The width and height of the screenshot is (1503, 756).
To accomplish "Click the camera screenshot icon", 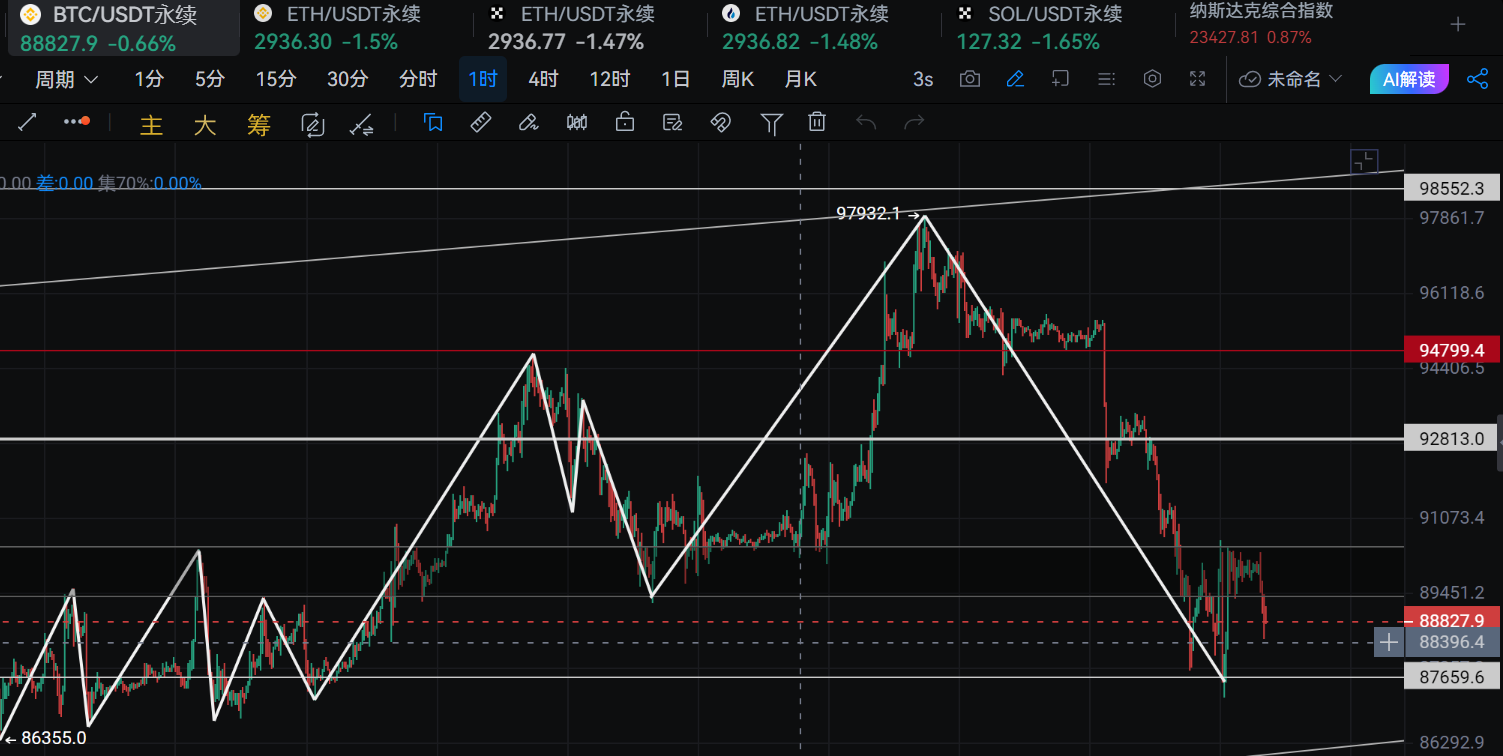I will point(969,79).
